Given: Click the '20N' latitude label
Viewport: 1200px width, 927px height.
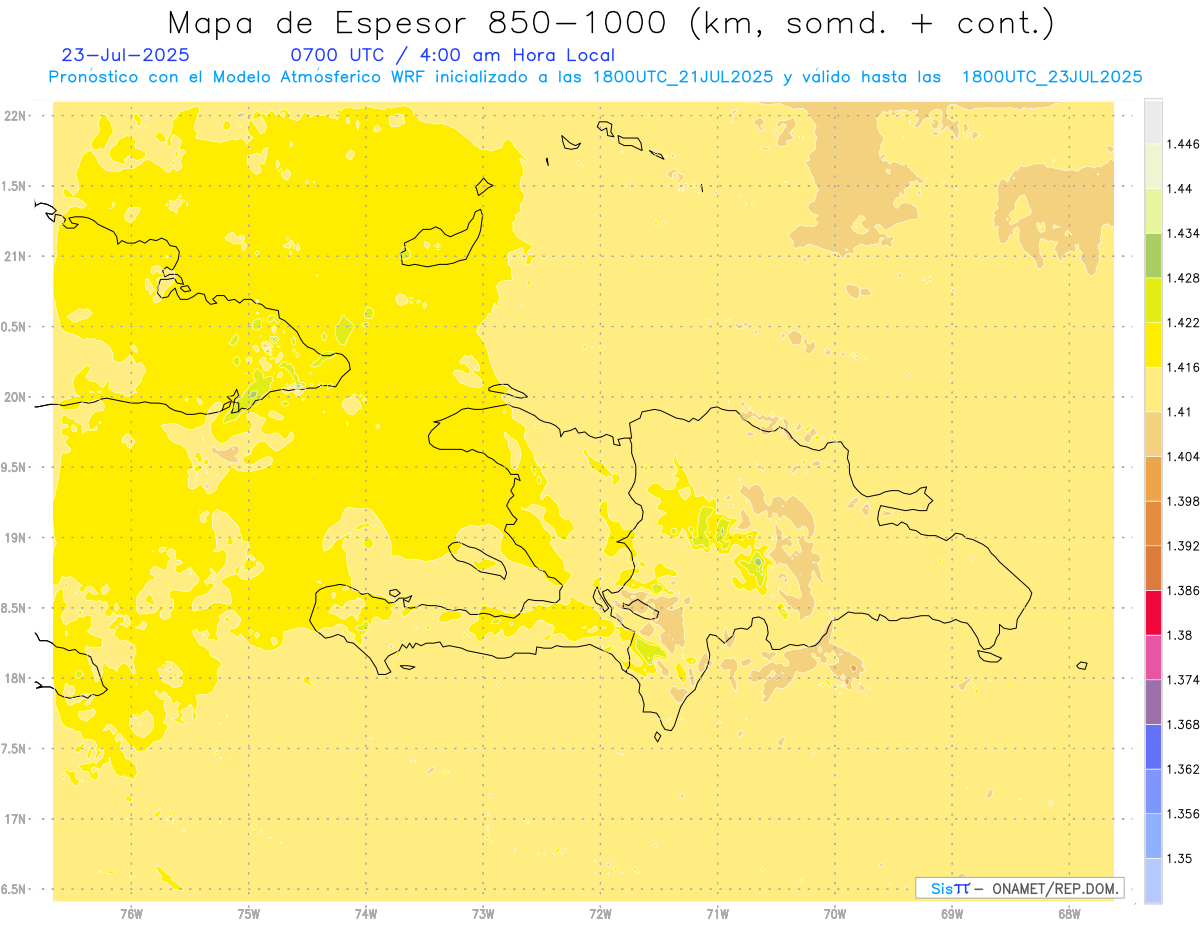Looking at the screenshot, I should 15,397.
